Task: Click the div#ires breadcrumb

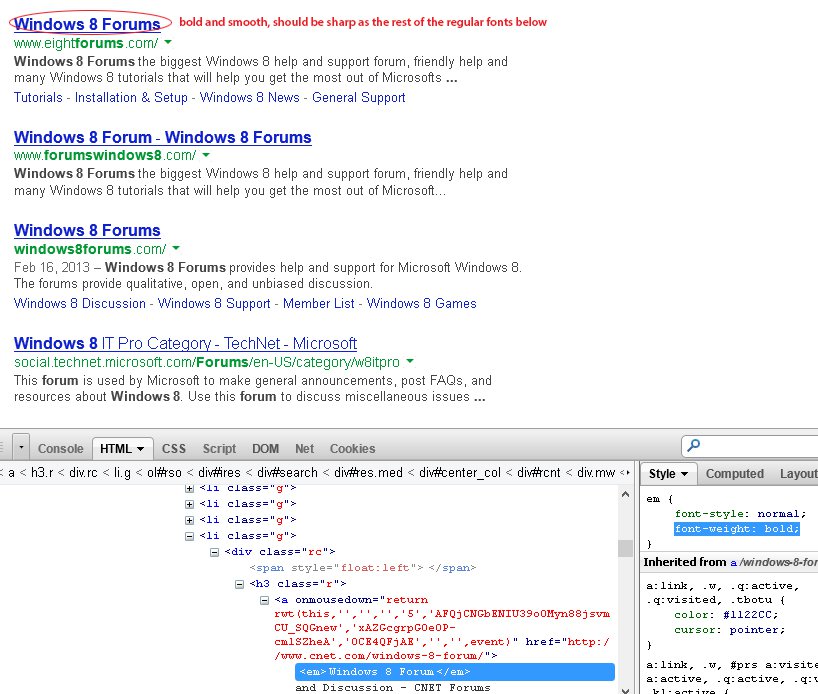Action: click(219, 473)
